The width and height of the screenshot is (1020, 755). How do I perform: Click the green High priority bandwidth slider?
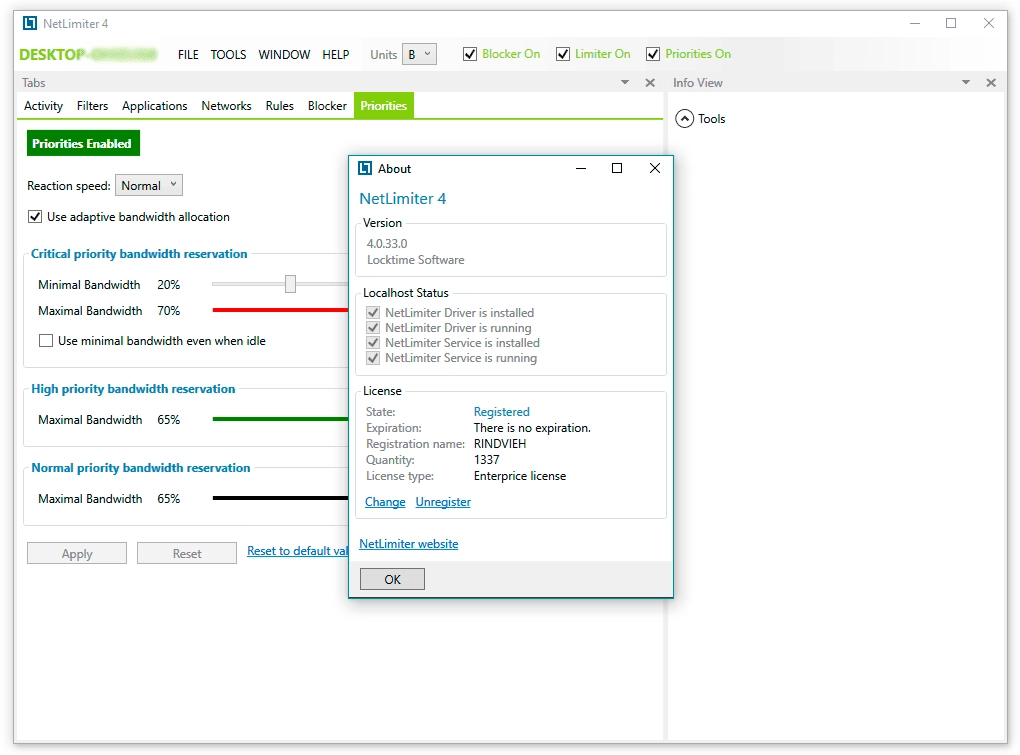280,419
